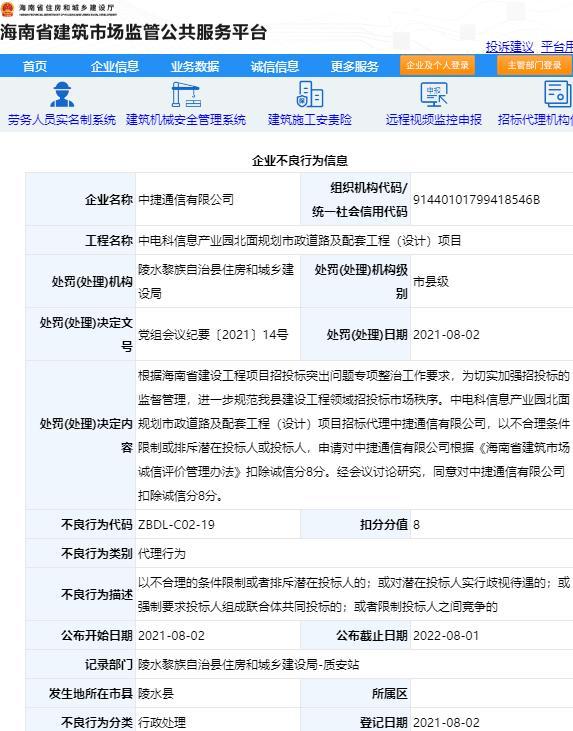
Task: Click 建筑机械安全管理系统 link text
Action: [x=186, y=120]
